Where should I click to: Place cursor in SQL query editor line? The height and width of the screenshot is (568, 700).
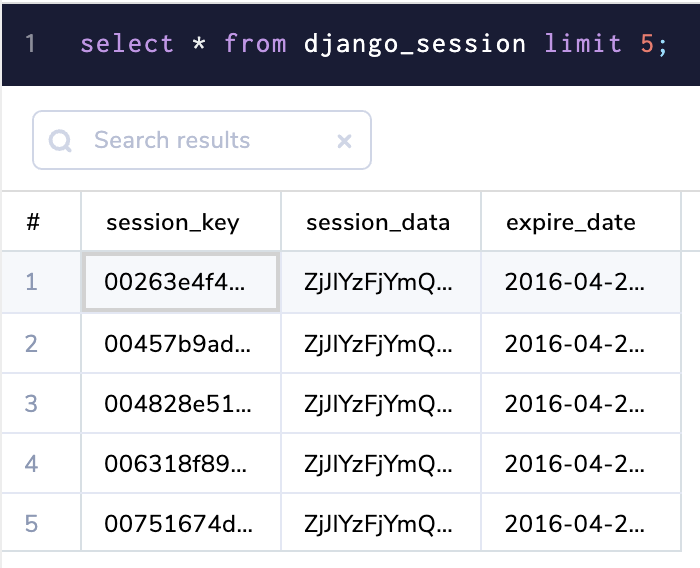point(400,44)
